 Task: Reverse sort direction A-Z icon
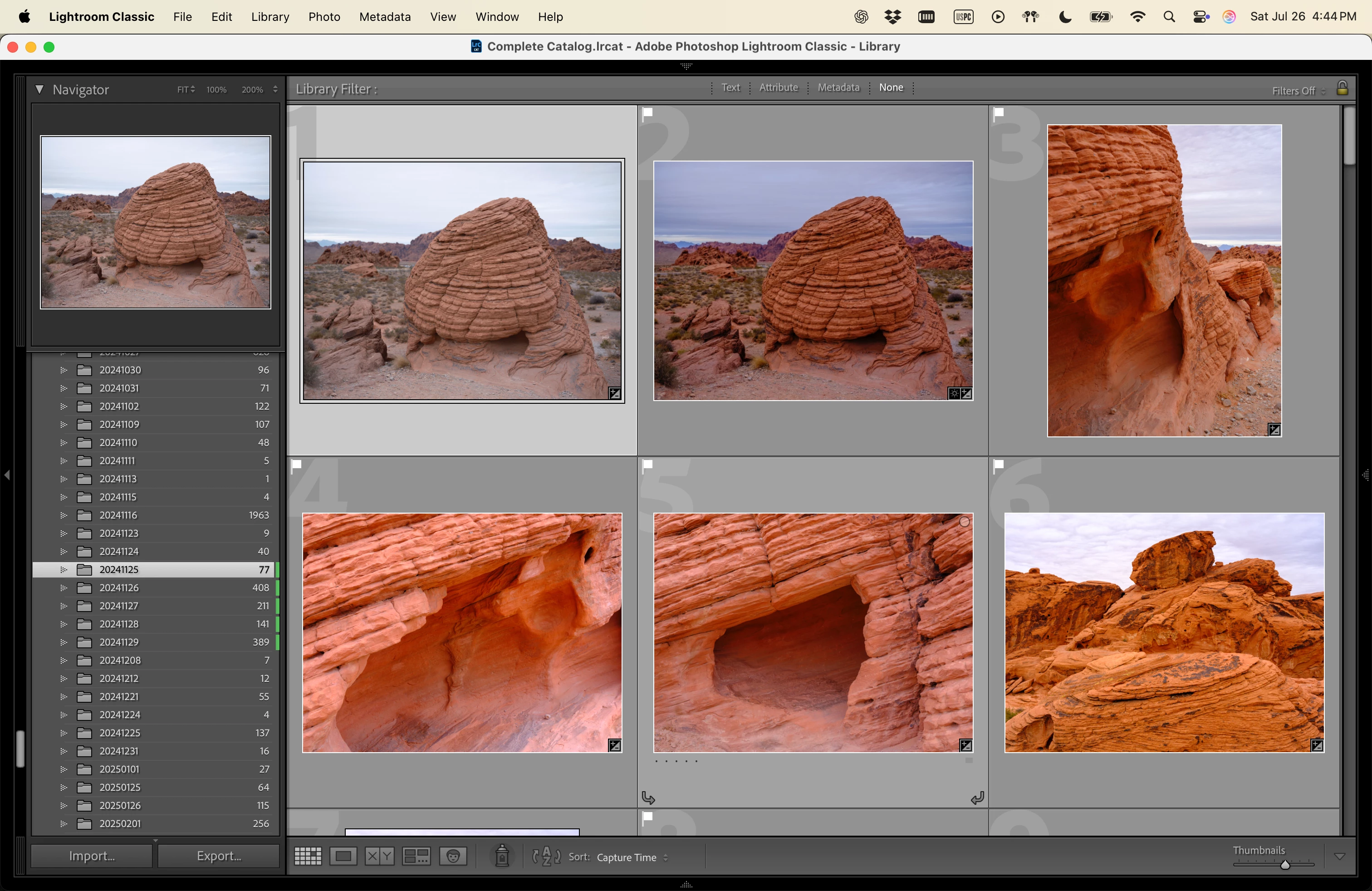click(x=546, y=857)
